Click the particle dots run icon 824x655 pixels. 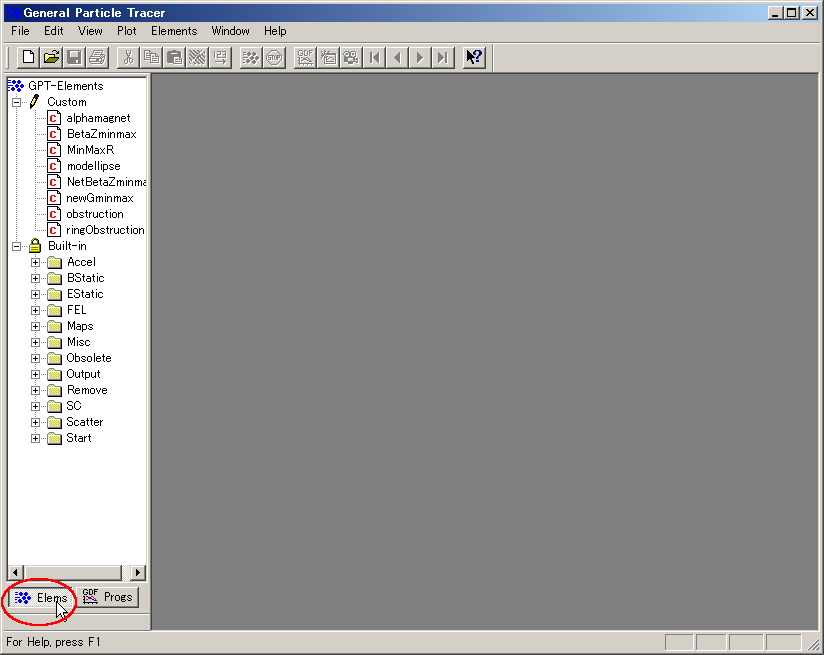coord(251,57)
